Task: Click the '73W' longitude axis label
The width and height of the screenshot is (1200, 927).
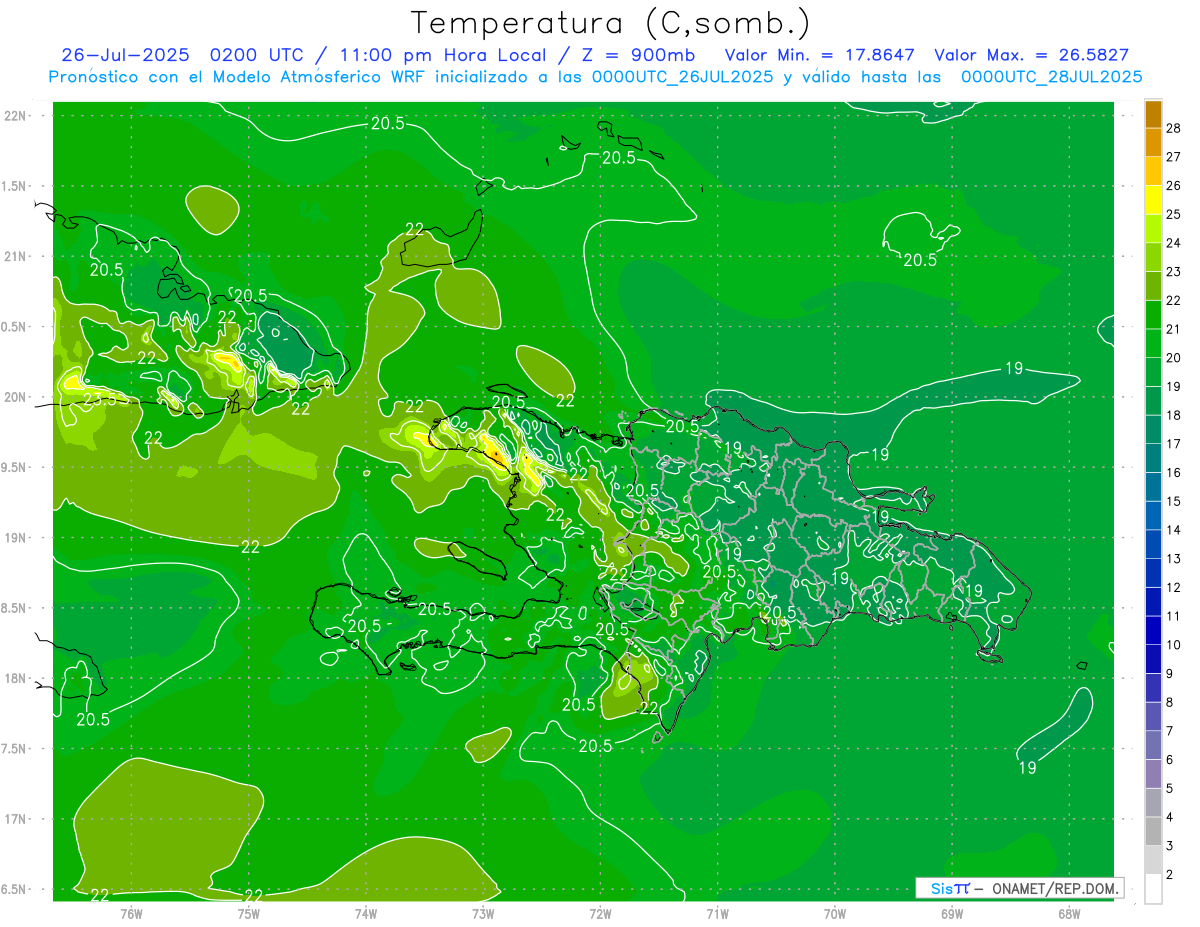Action: point(483,913)
